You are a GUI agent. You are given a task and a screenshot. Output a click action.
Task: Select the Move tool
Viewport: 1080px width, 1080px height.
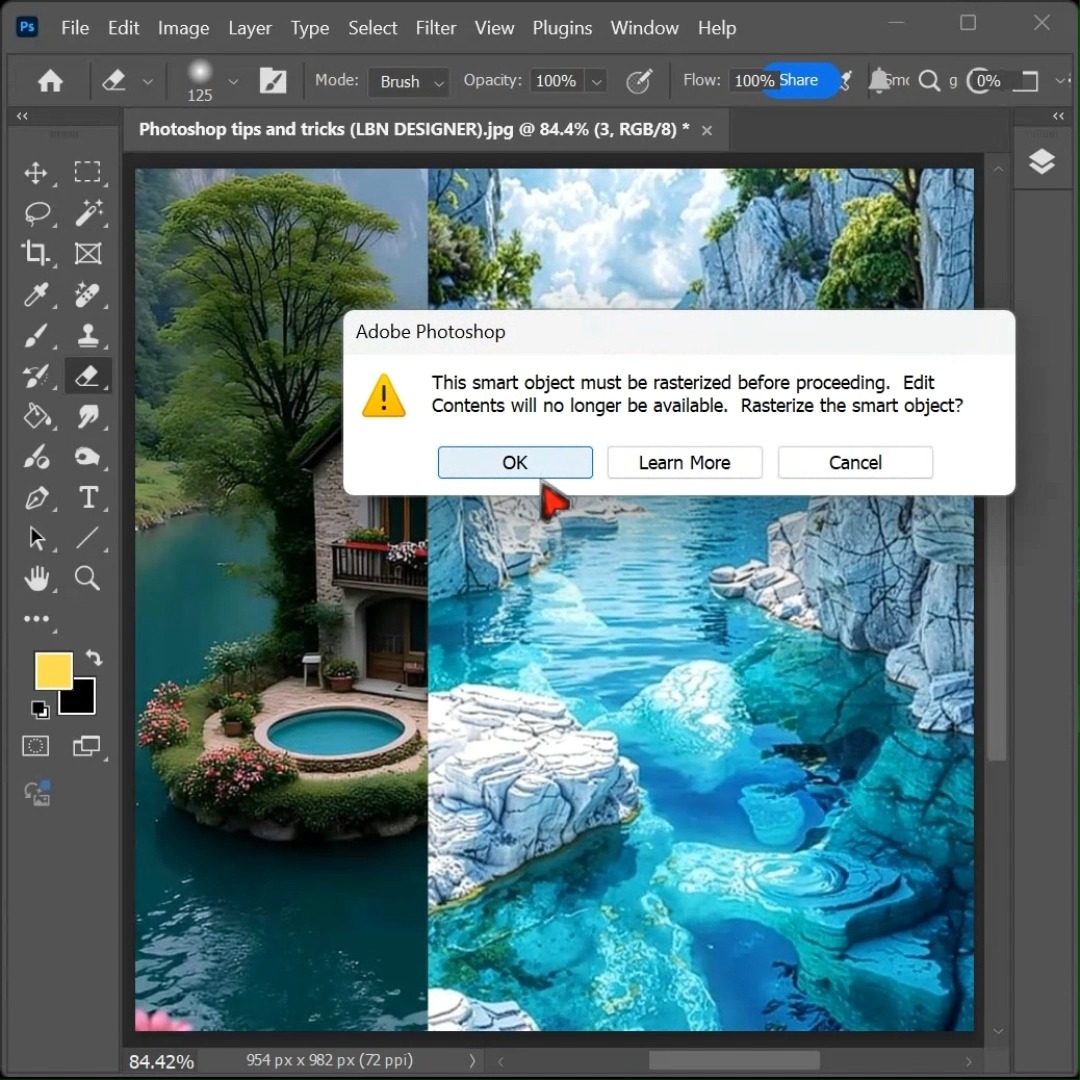36,172
